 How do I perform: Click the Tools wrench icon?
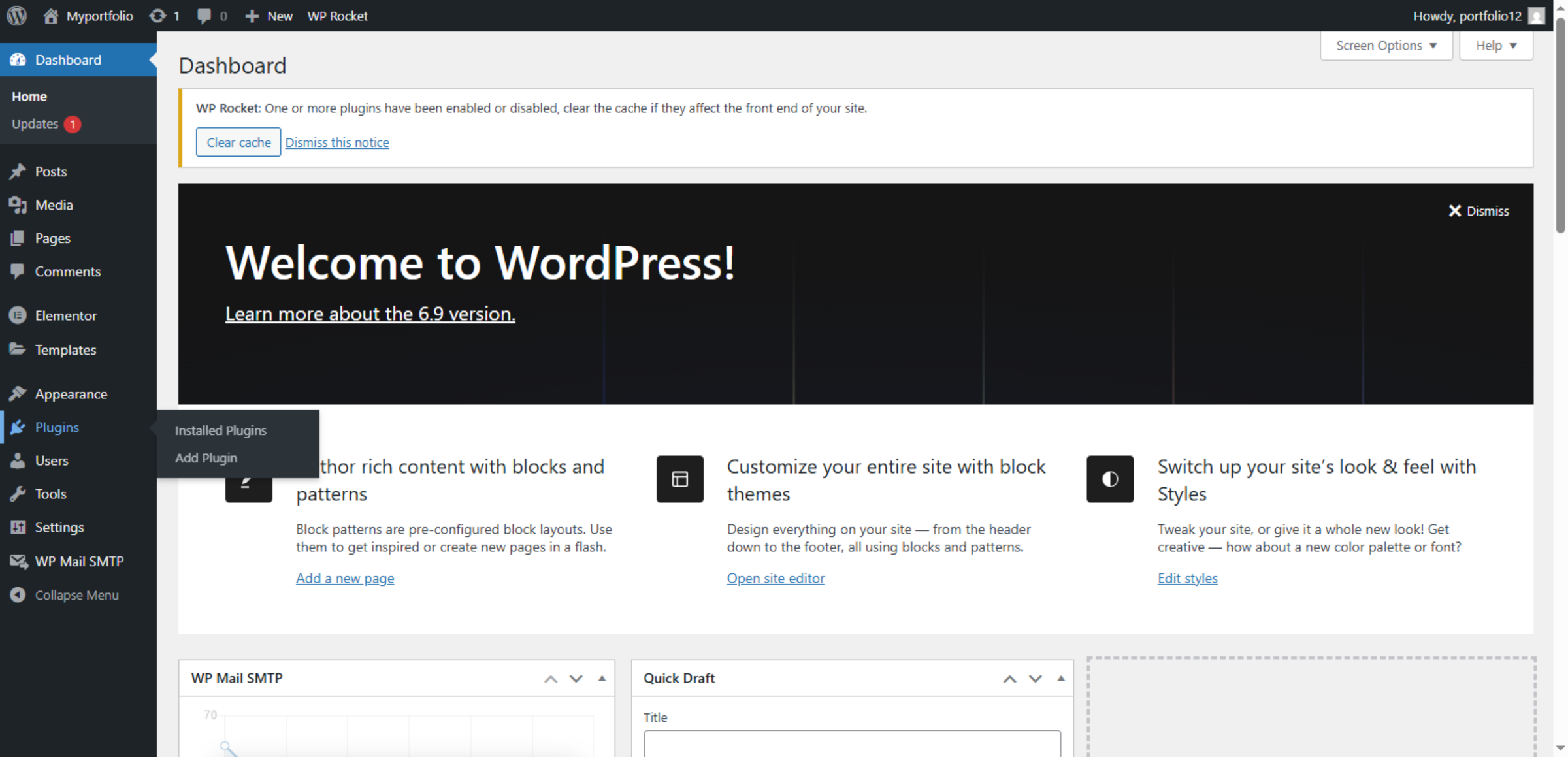pos(18,494)
